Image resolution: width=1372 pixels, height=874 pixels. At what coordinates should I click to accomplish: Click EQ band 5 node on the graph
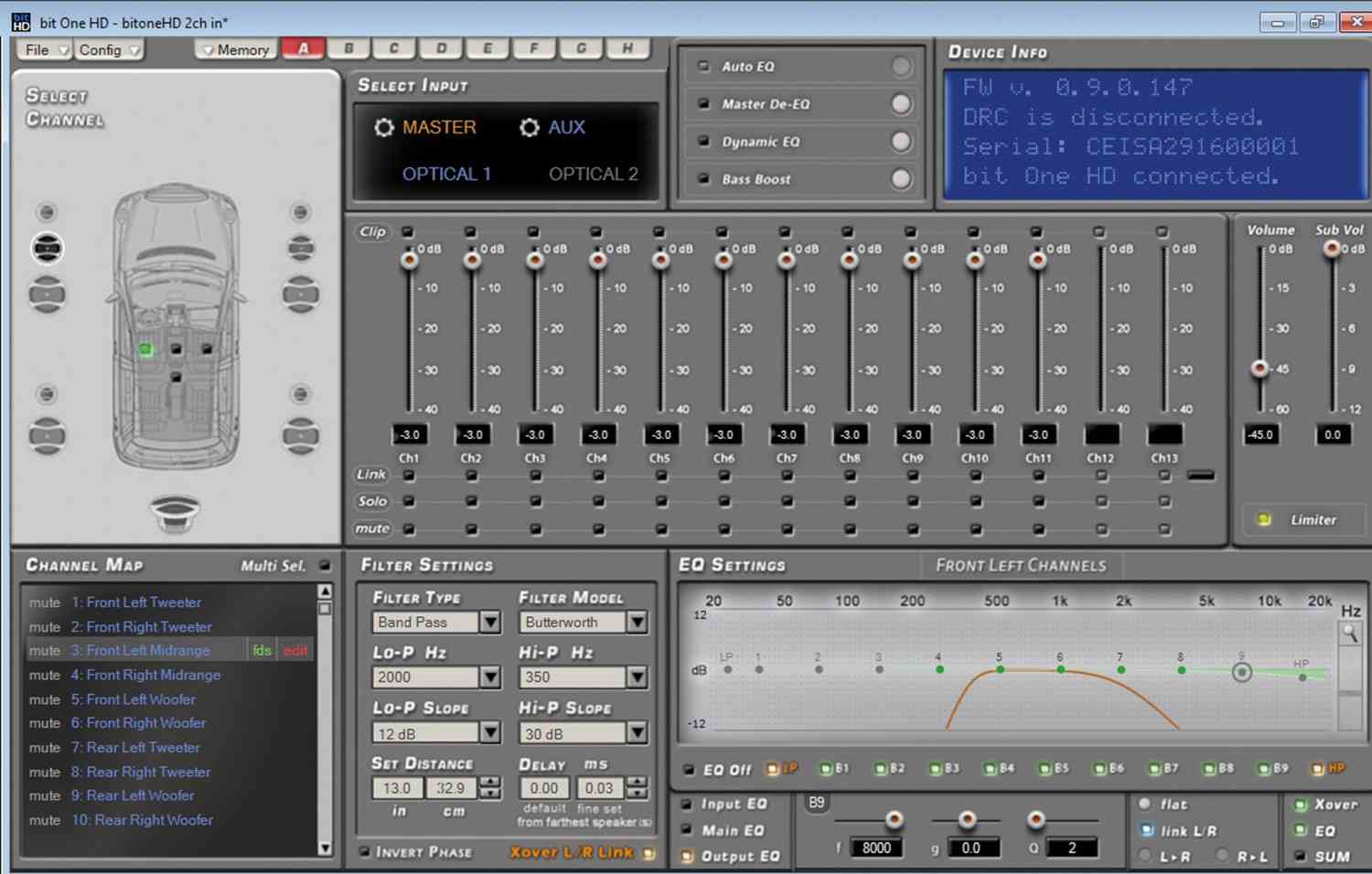tap(1000, 670)
